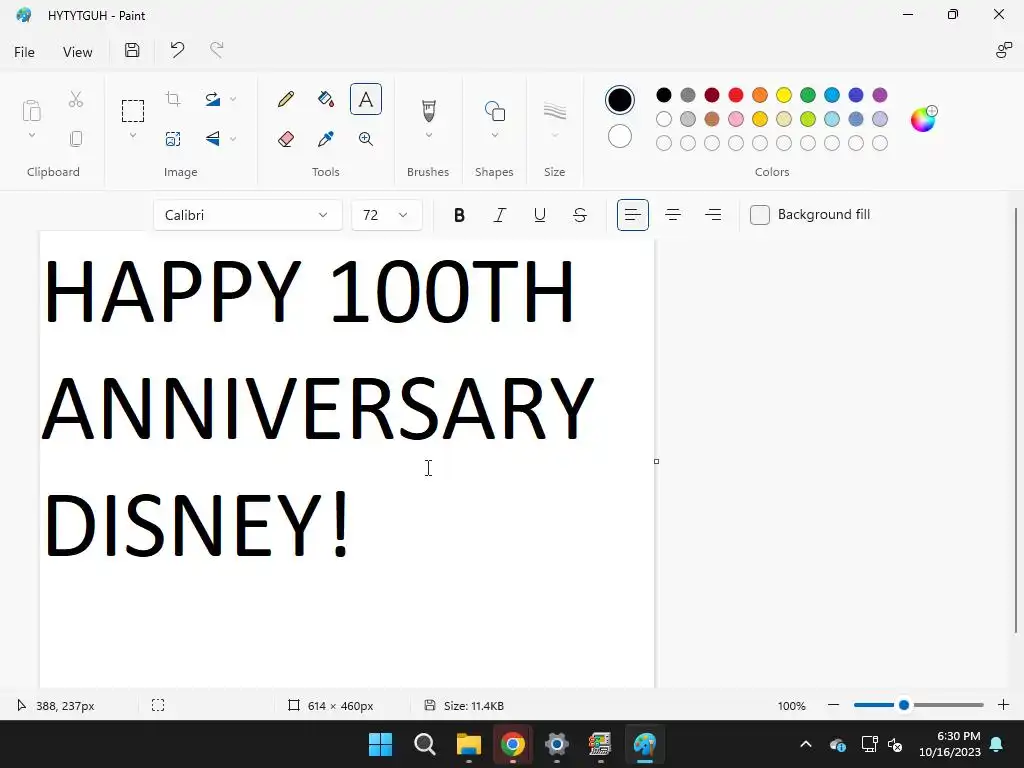Screen dimensions: 1024x768
Task: Set text alignment to left
Action: point(633,215)
